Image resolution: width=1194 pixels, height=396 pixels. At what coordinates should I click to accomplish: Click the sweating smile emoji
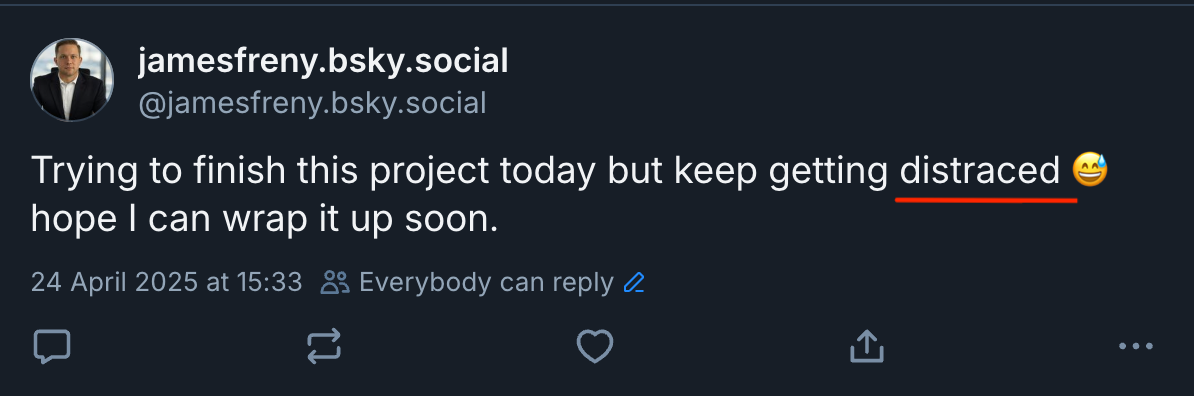(1090, 171)
